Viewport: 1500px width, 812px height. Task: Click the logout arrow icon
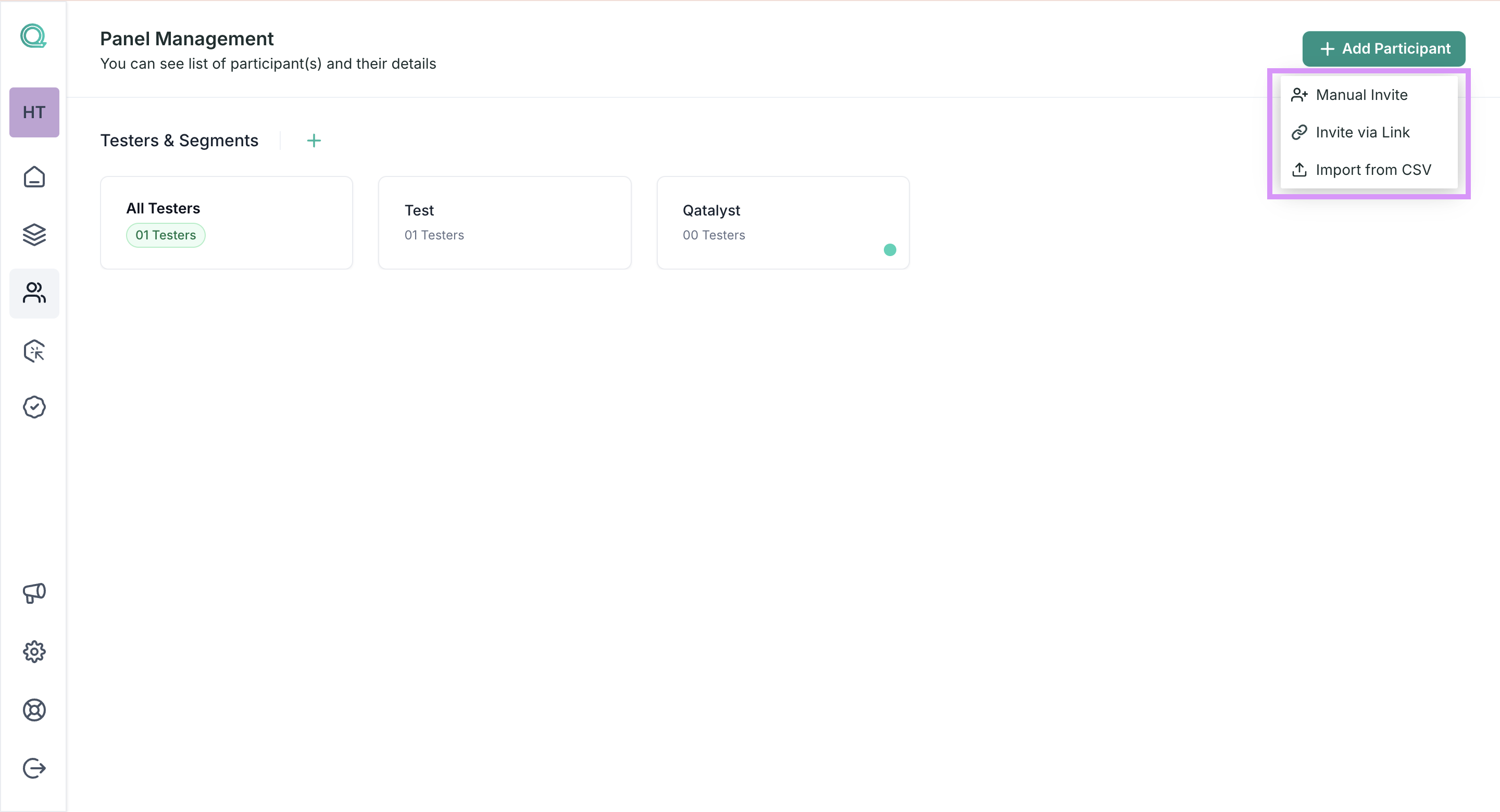[x=34, y=768]
